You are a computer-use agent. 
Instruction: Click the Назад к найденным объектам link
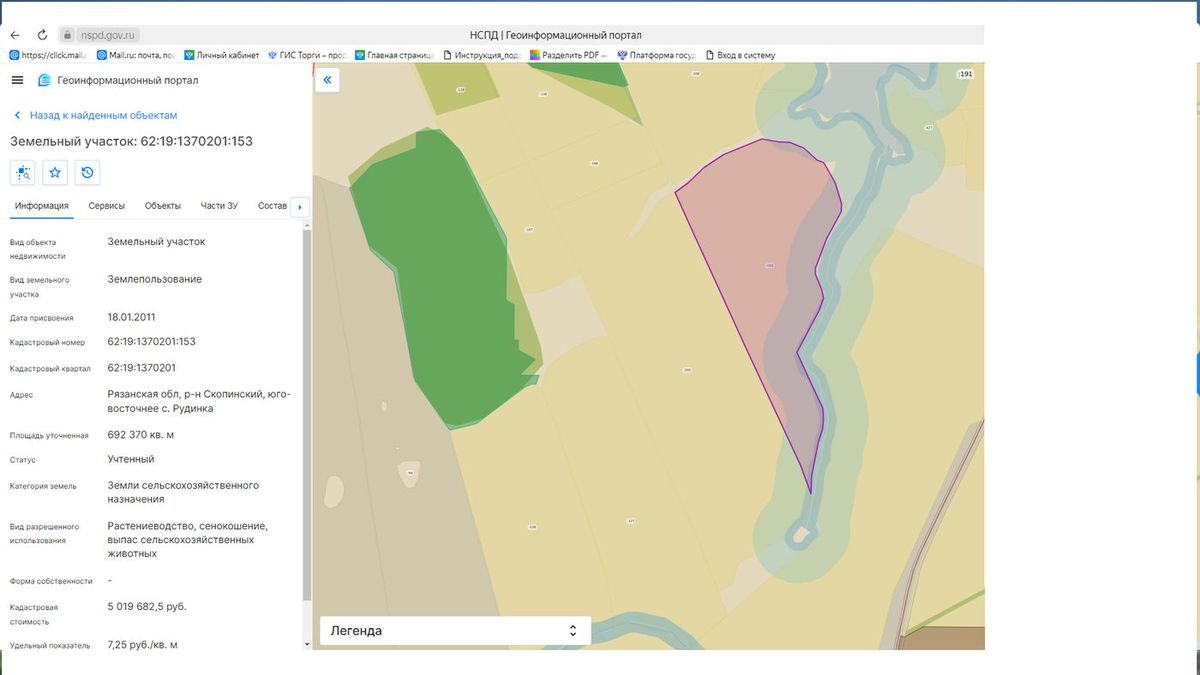coord(103,116)
